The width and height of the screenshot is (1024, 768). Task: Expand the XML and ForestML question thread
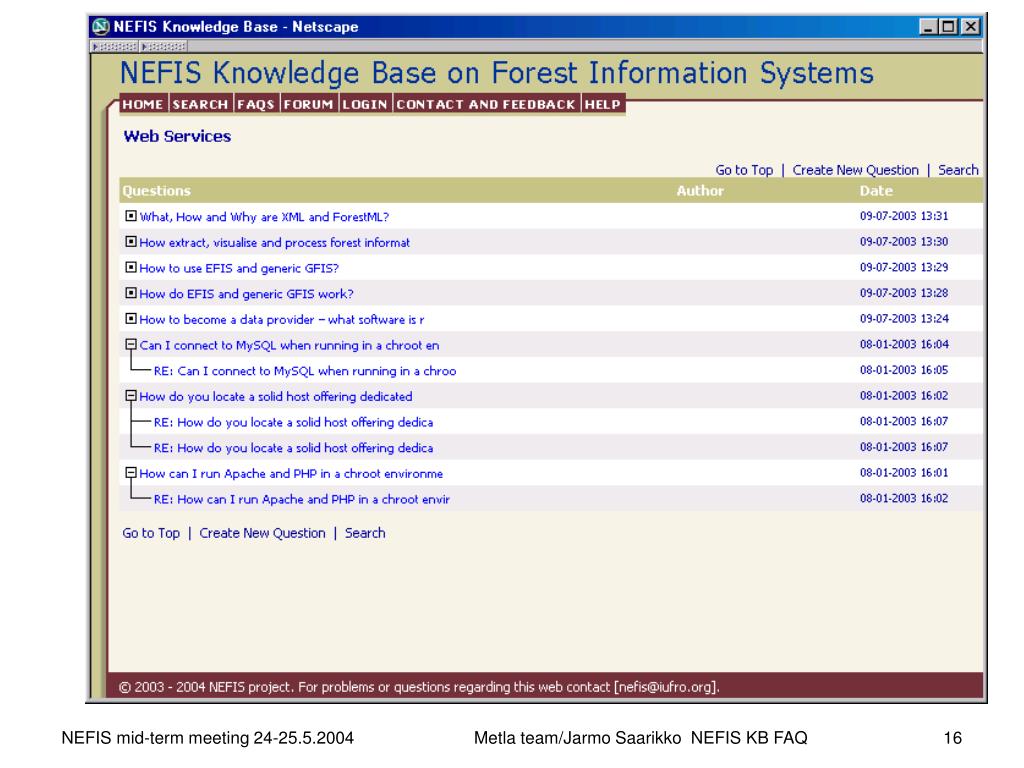pyautogui.click(x=131, y=216)
